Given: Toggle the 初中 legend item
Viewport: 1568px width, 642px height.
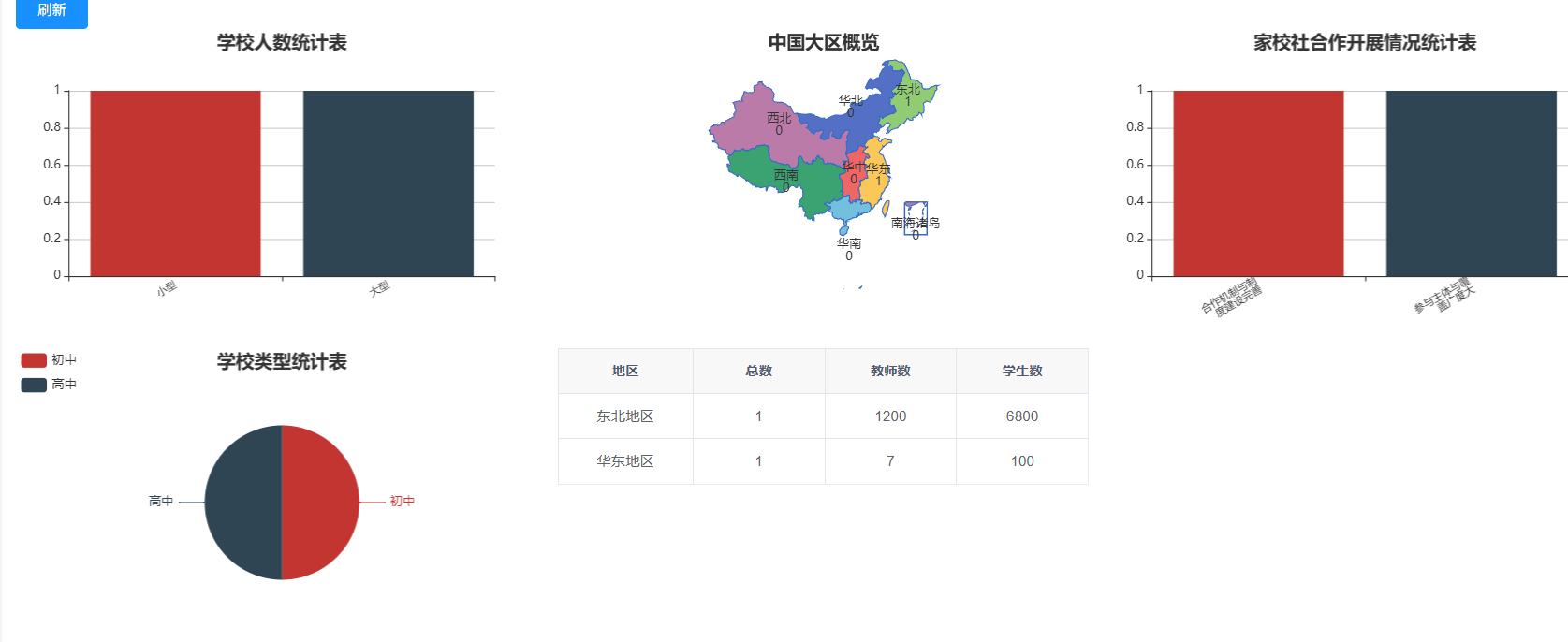Looking at the screenshot, I should [x=49, y=360].
